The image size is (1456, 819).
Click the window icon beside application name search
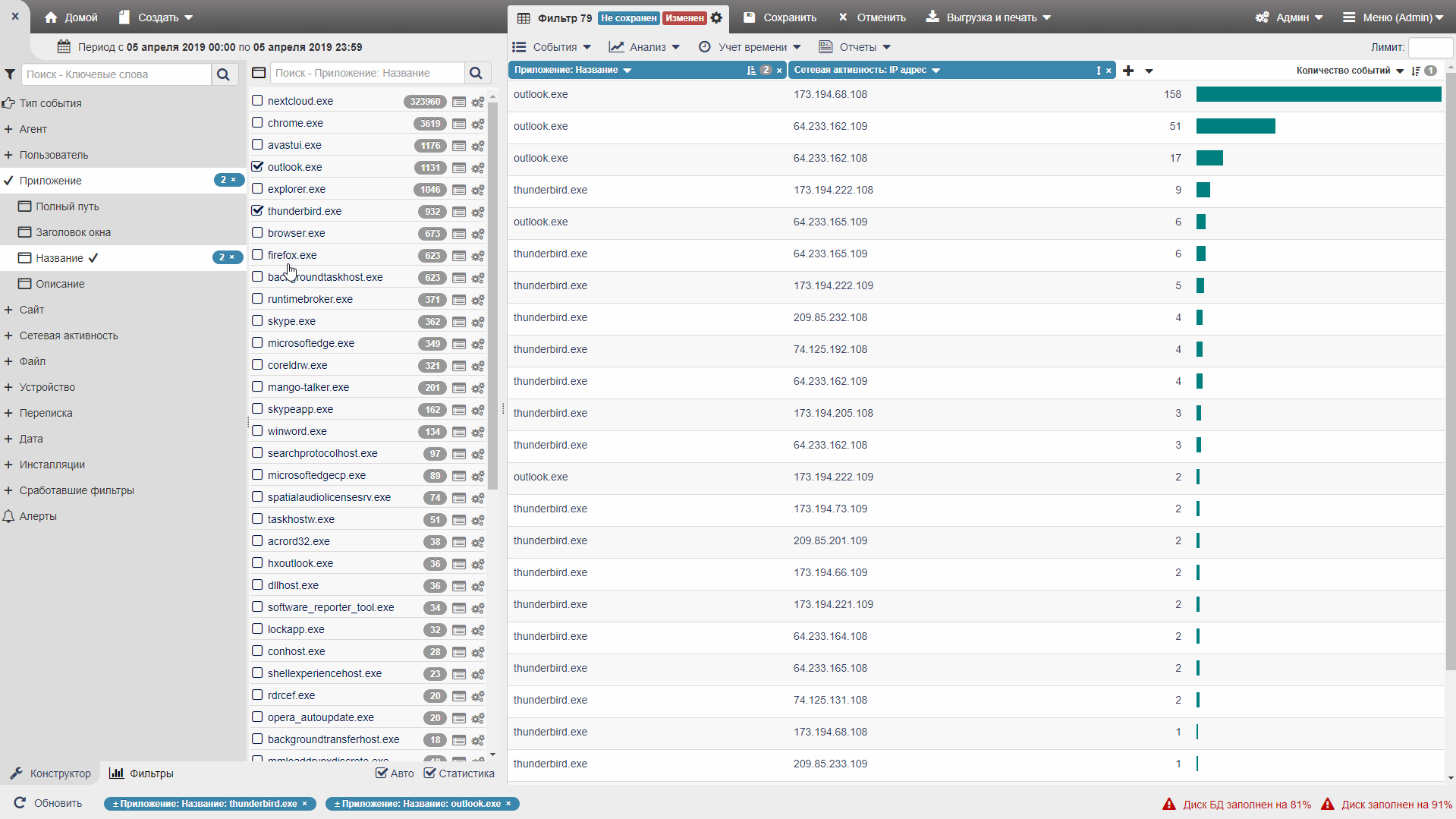[x=259, y=73]
